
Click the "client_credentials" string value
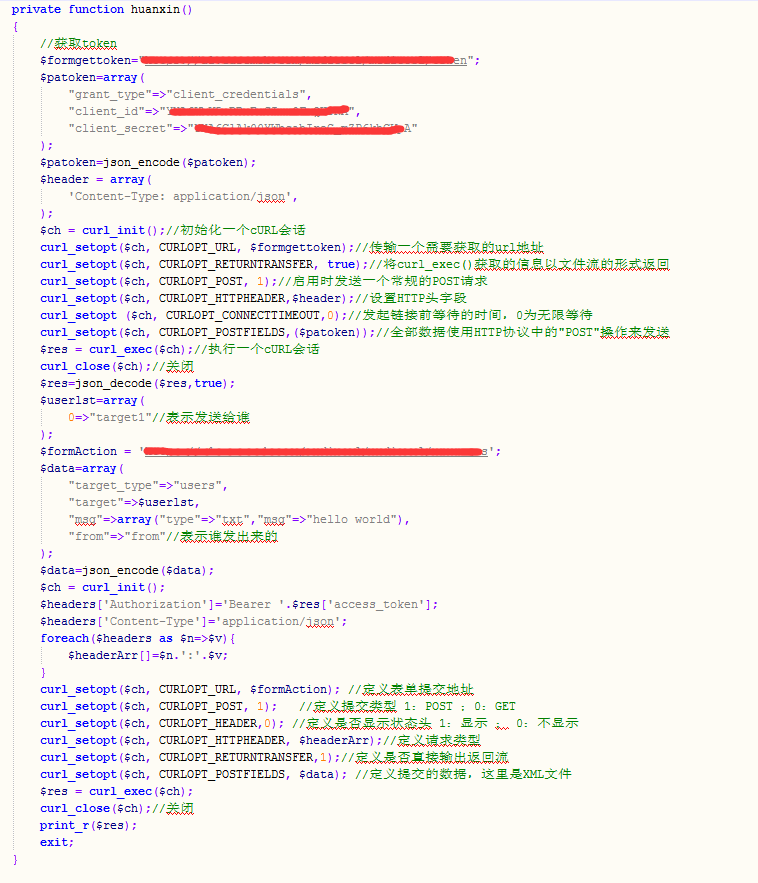point(226,94)
